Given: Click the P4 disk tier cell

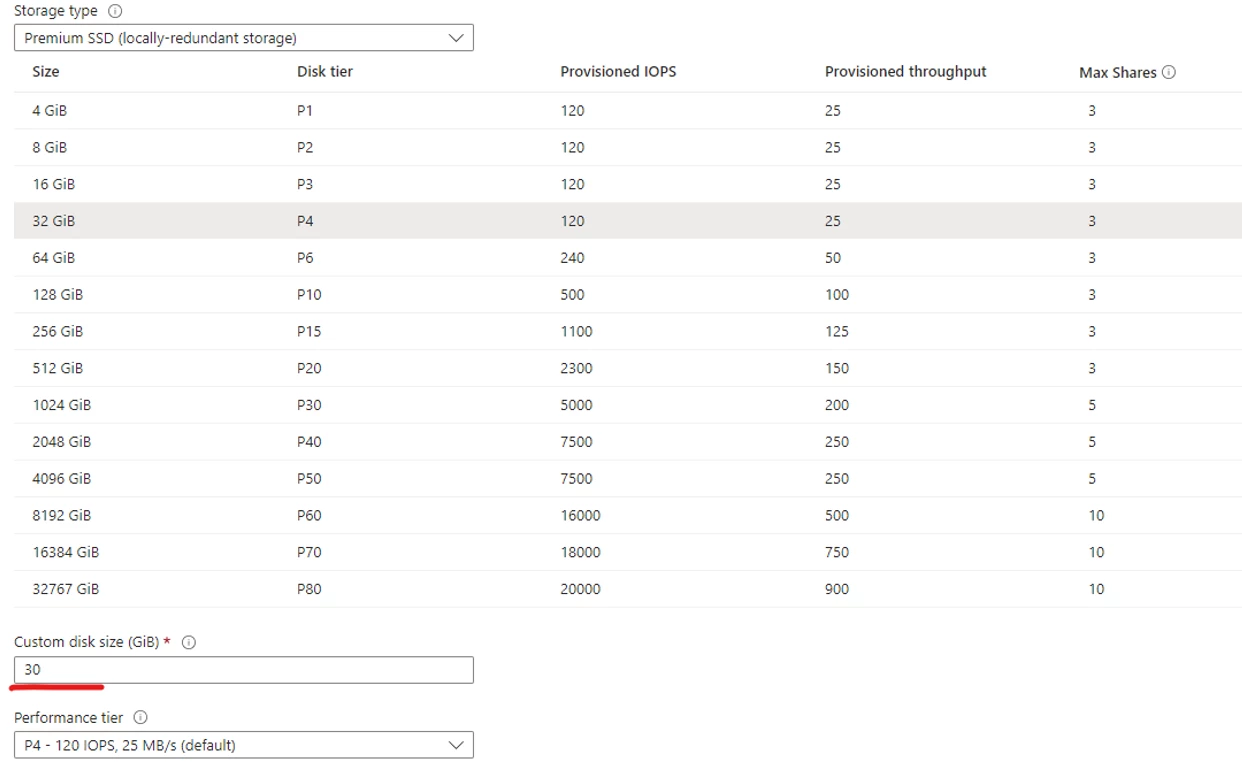Looking at the screenshot, I should (305, 221).
